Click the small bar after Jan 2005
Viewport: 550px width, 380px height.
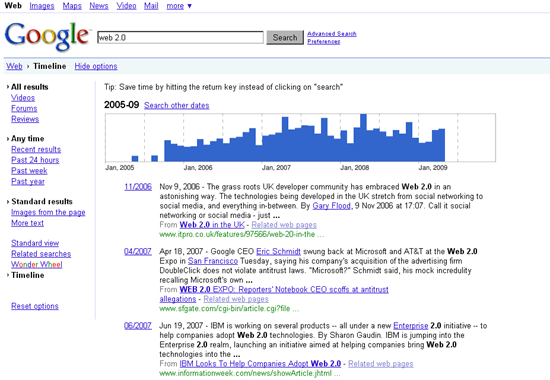coord(135,159)
